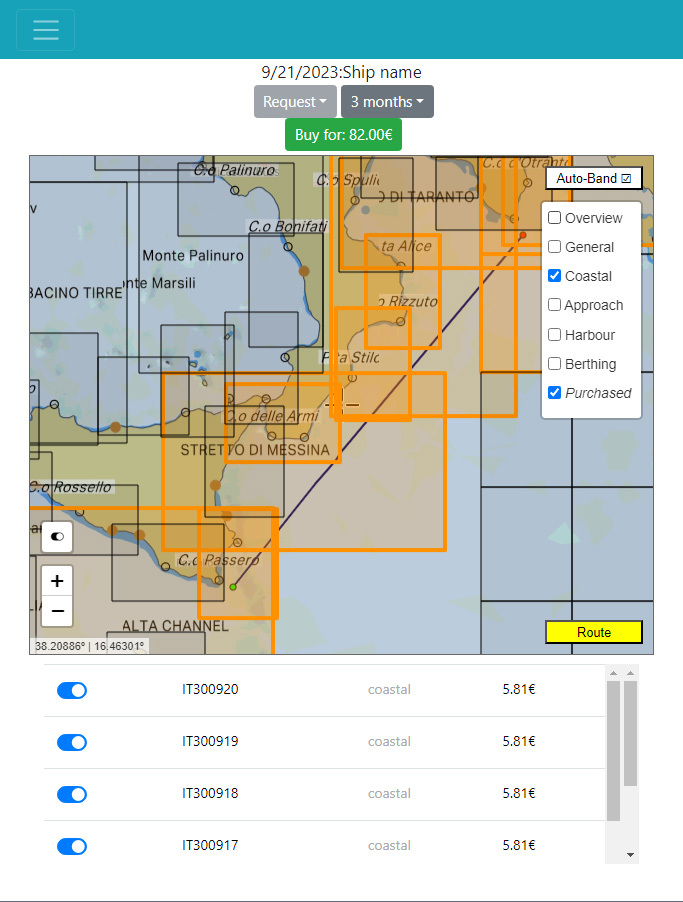The width and height of the screenshot is (683, 902).
Task: Open the Request dropdown
Action: [x=295, y=102]
